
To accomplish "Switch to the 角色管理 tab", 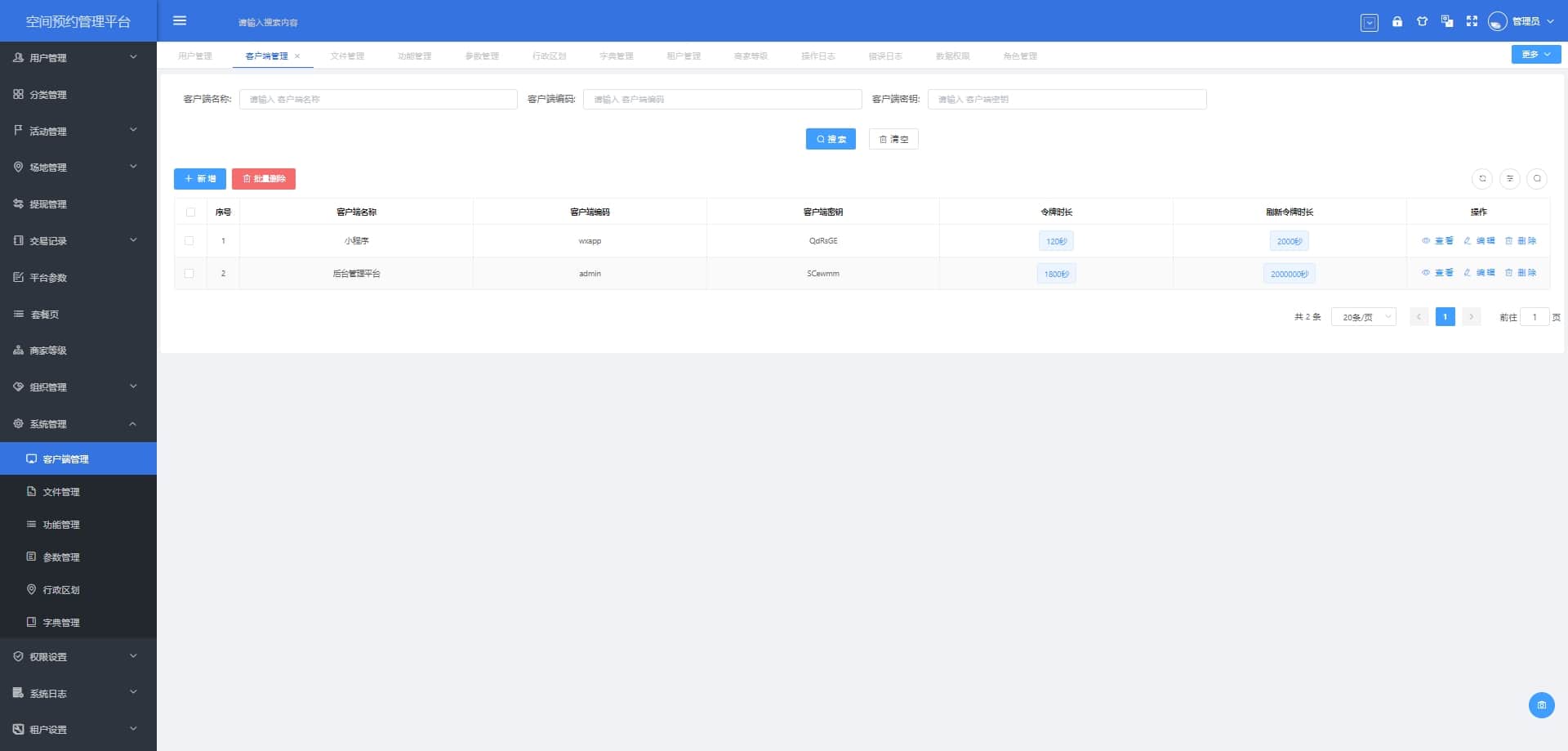I will tap(1020, 56).
